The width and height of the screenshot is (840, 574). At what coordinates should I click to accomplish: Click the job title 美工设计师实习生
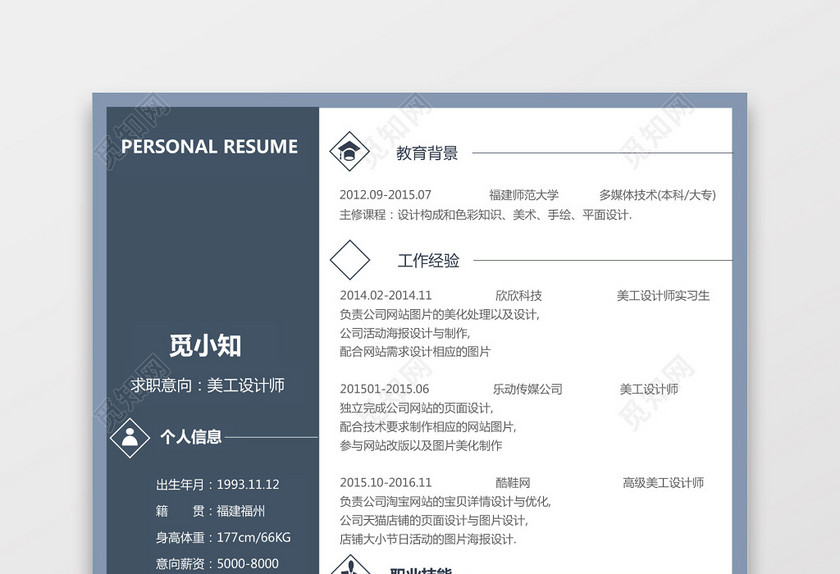click(663, 296)
